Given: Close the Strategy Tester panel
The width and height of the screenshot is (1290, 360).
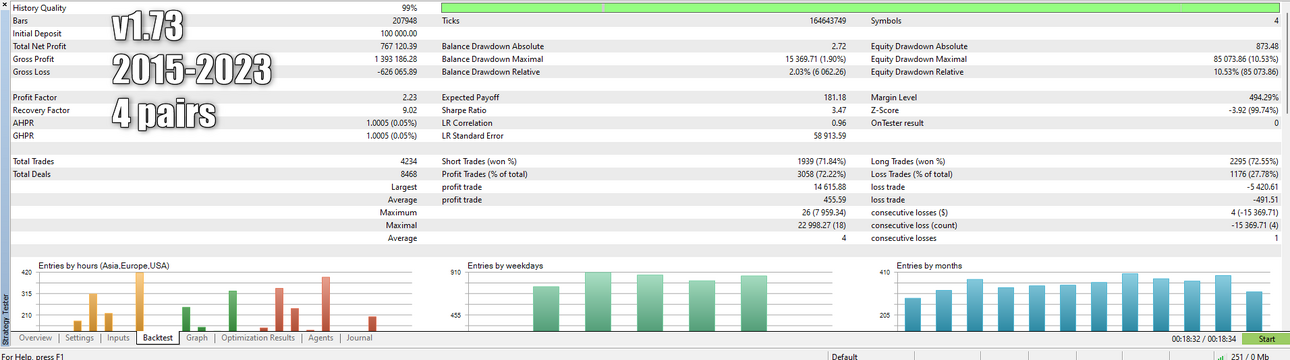Looking at the screenshot, I should [x=4, y=5].
